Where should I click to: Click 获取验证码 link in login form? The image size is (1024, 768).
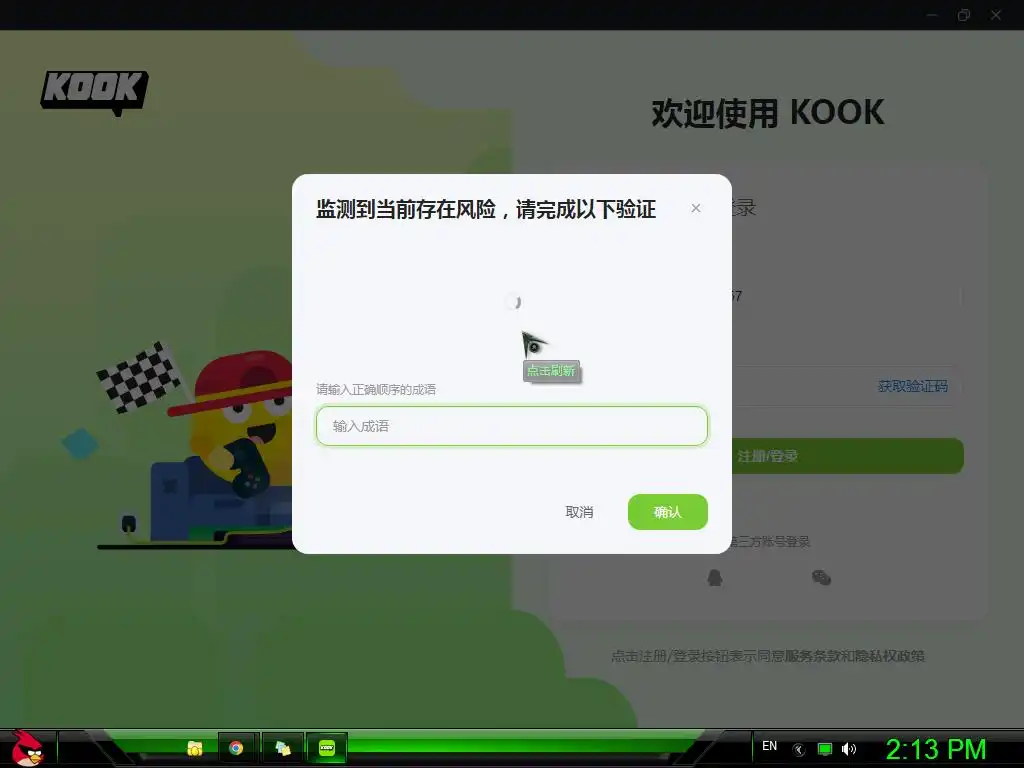[x=912, y=386]
